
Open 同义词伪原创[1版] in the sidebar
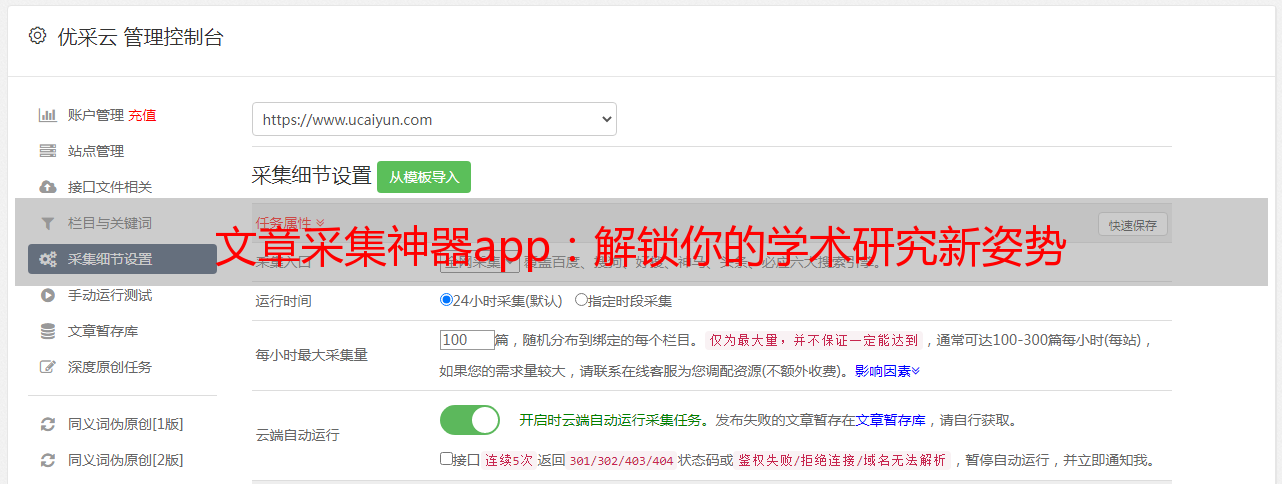click(x=126, y=424)
